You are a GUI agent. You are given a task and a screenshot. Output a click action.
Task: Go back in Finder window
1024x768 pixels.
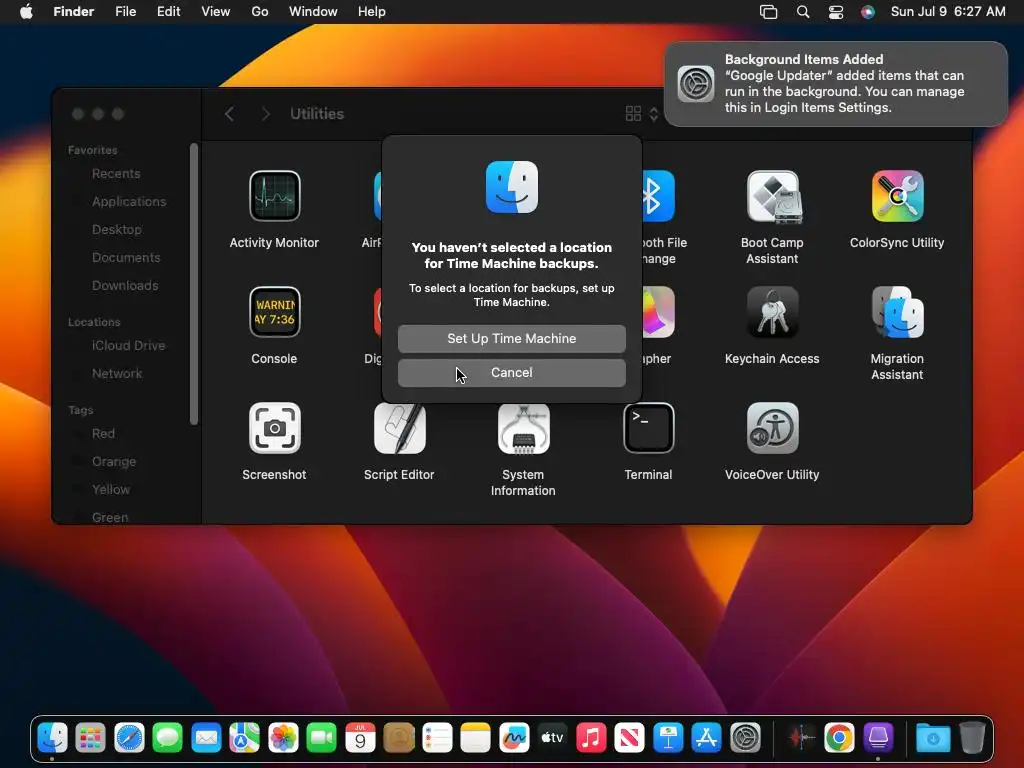[x=229, y=114]
